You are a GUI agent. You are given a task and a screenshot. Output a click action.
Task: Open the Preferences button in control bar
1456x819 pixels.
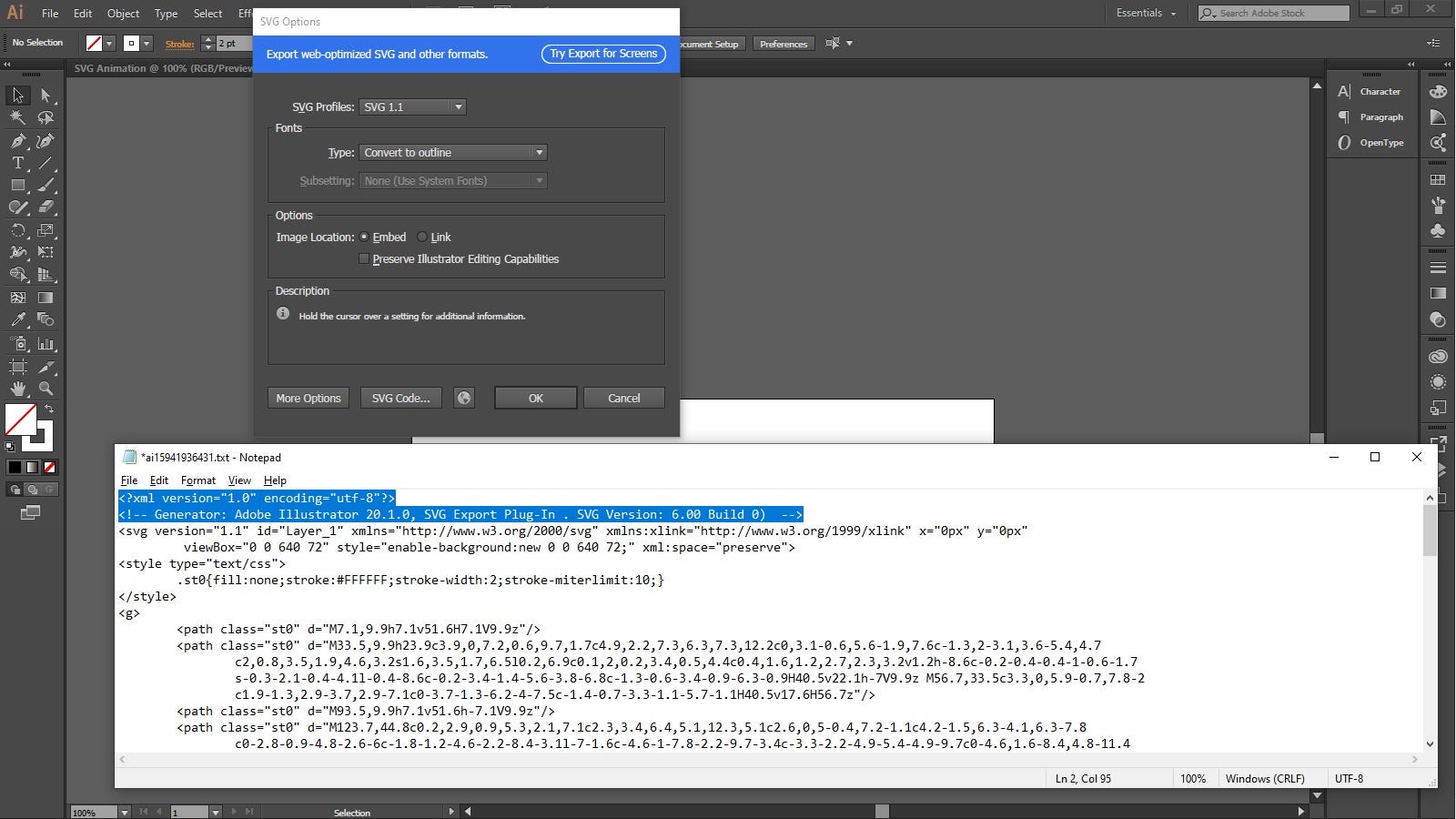pyautogui.click(x=784, y=44)
